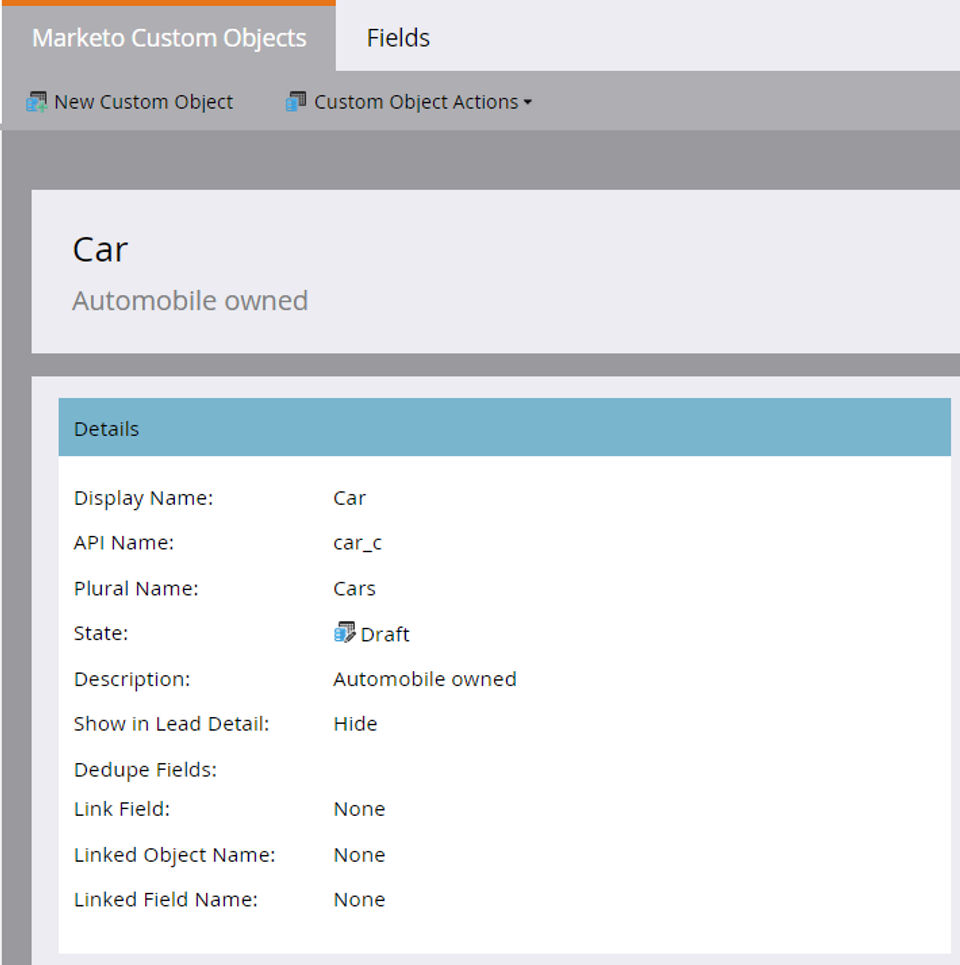This screenshot has width=960, height=965.
Task: Click the Draft state icon
Action: pyautogui.click(x=345, y=633)
